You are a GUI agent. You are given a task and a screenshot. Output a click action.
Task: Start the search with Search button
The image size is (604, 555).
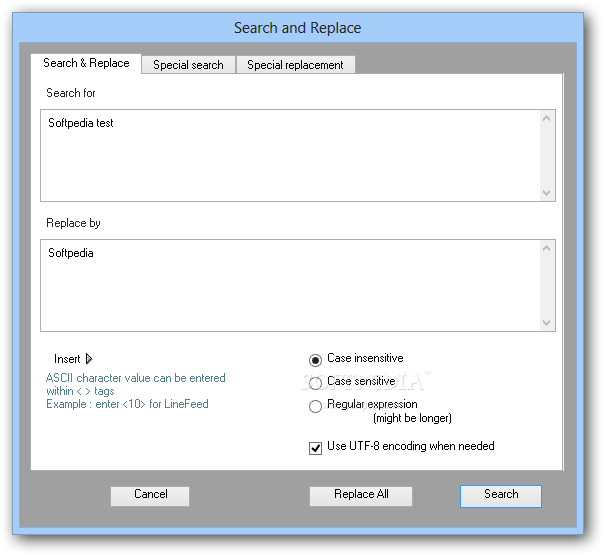(500, 495)
